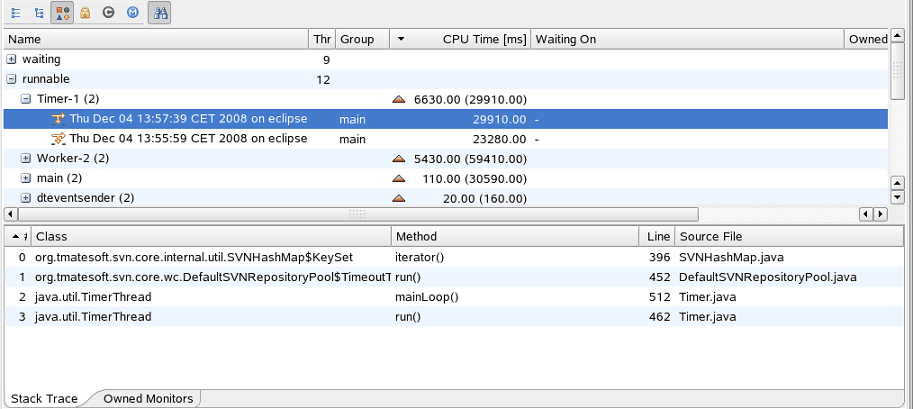Collapse the runnable threads group
This screenshot has width=913, height=409.
click(12, 79)
